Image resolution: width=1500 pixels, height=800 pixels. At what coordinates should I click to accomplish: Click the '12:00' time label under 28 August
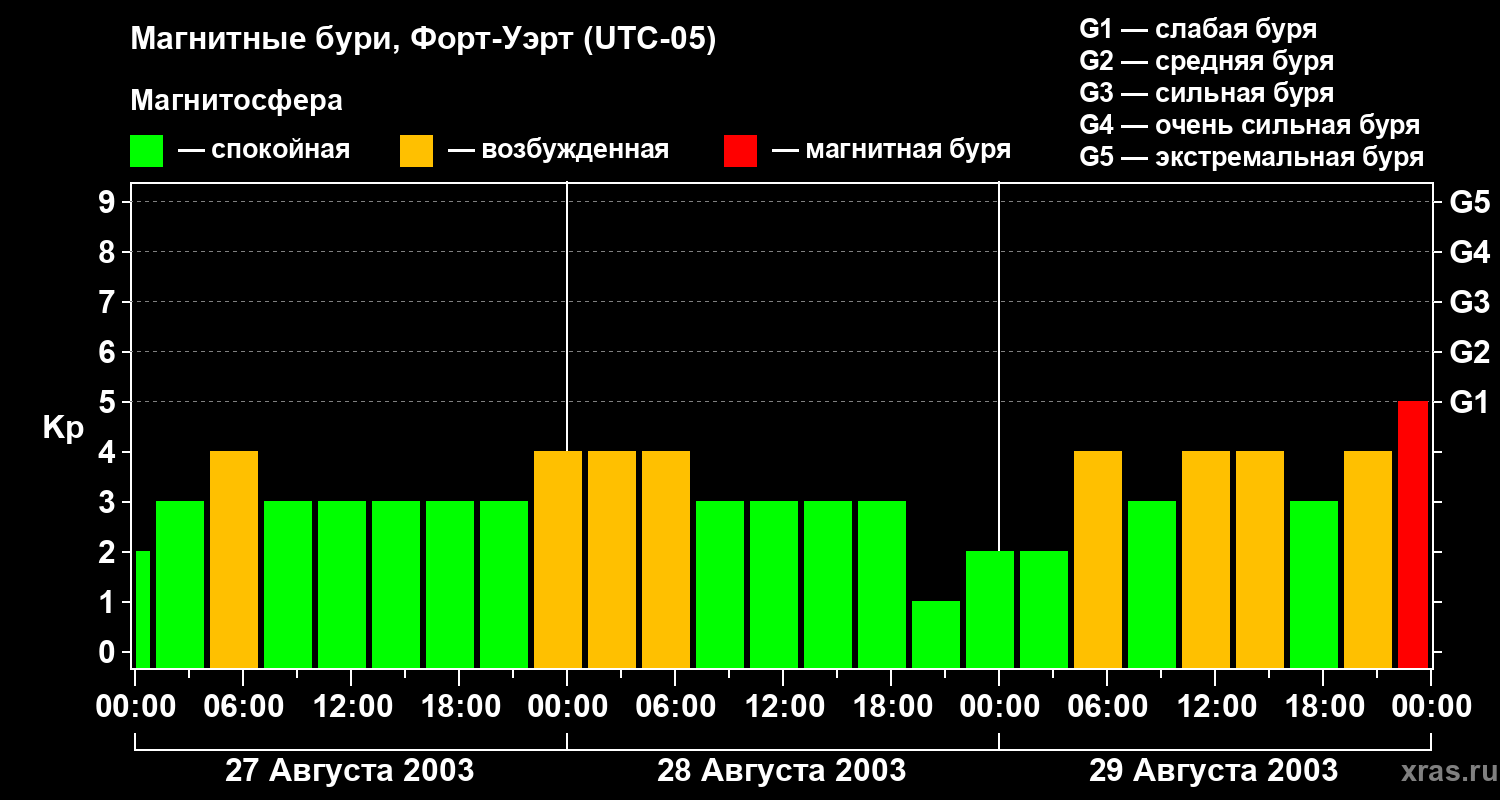[783, 706]
